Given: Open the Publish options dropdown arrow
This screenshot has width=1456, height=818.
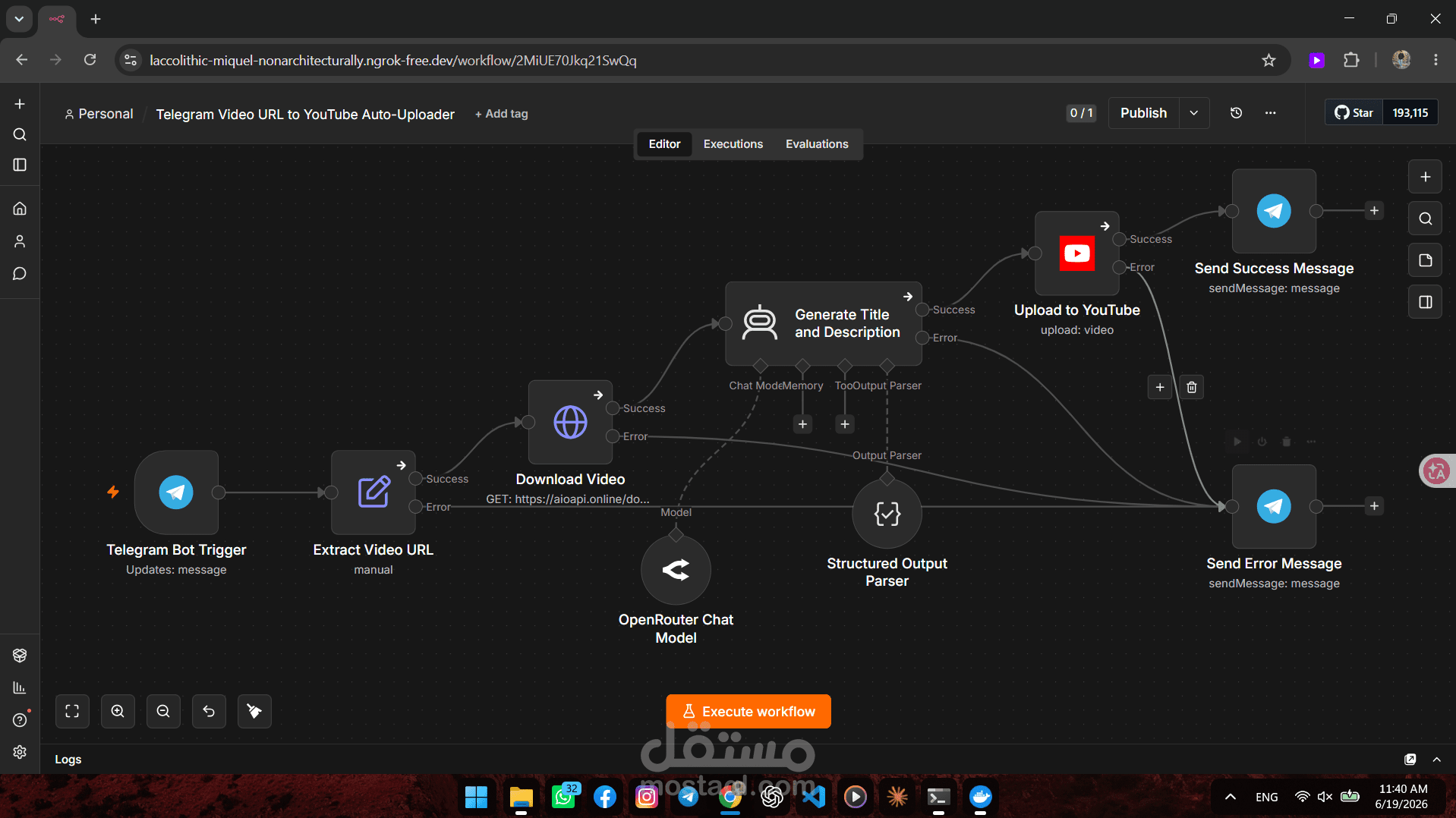Looking at the screenshot, I should pos(1194,113).
